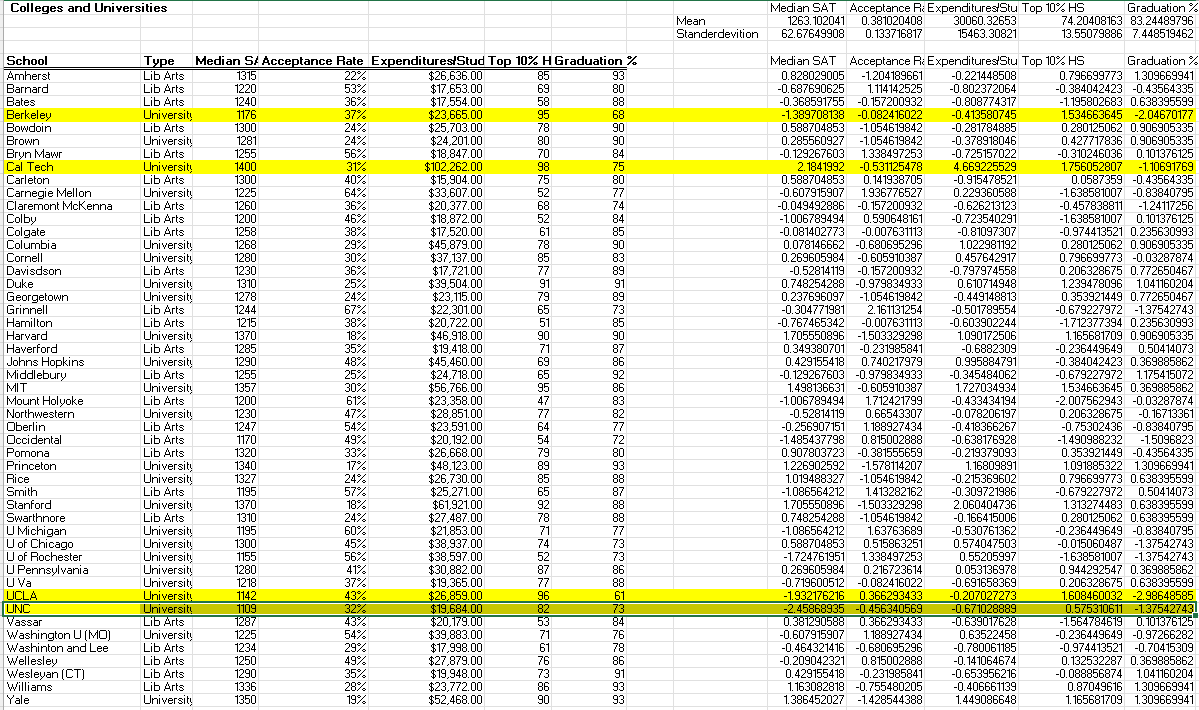This screenshot has width=1199, height=710.
Task: Select the 'Wesleyan (CT)' cell
Action: pyautogui.click(x=45, y=673)
